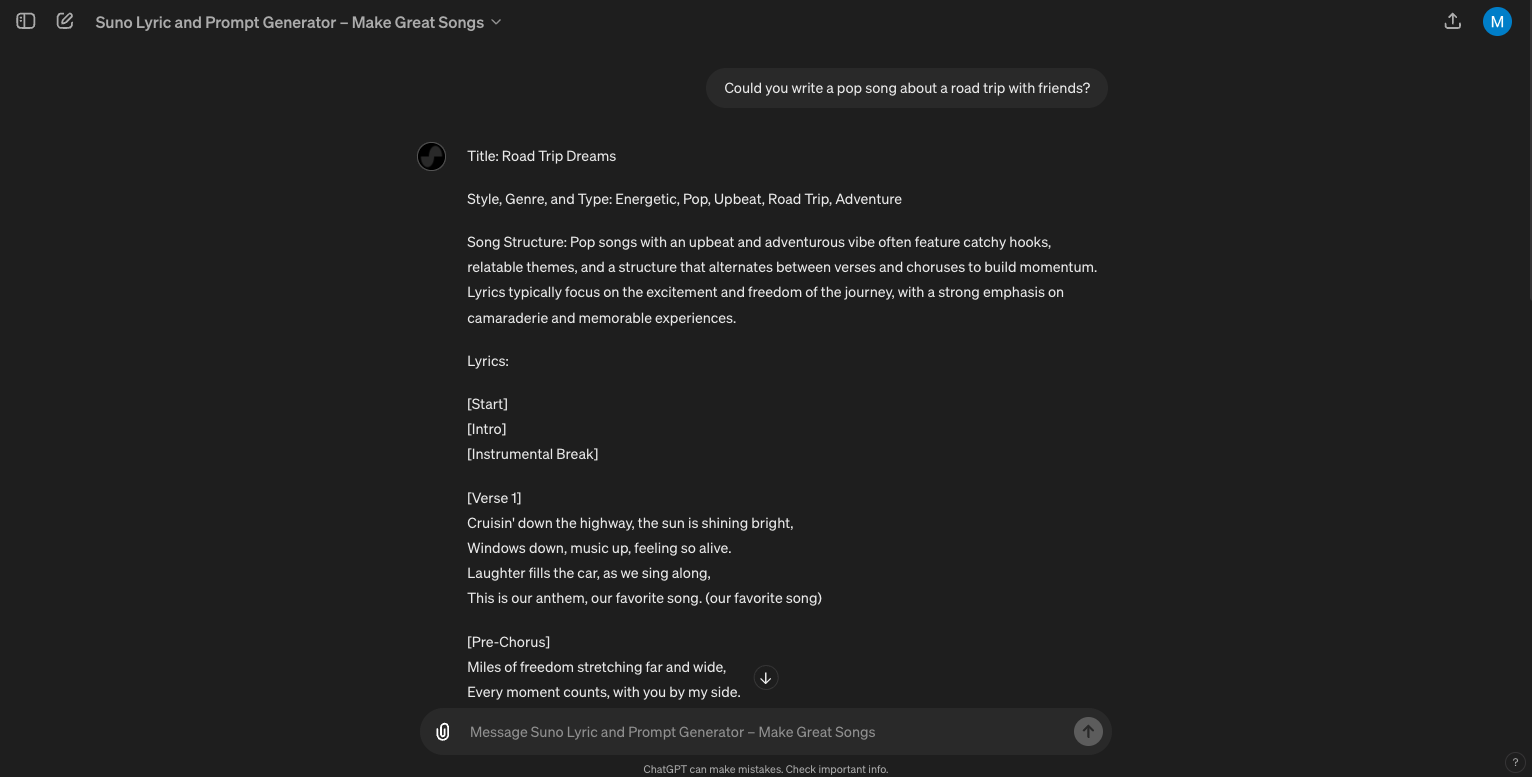
Task: Attach a file using paperclip icon
Action: [443, 732]
